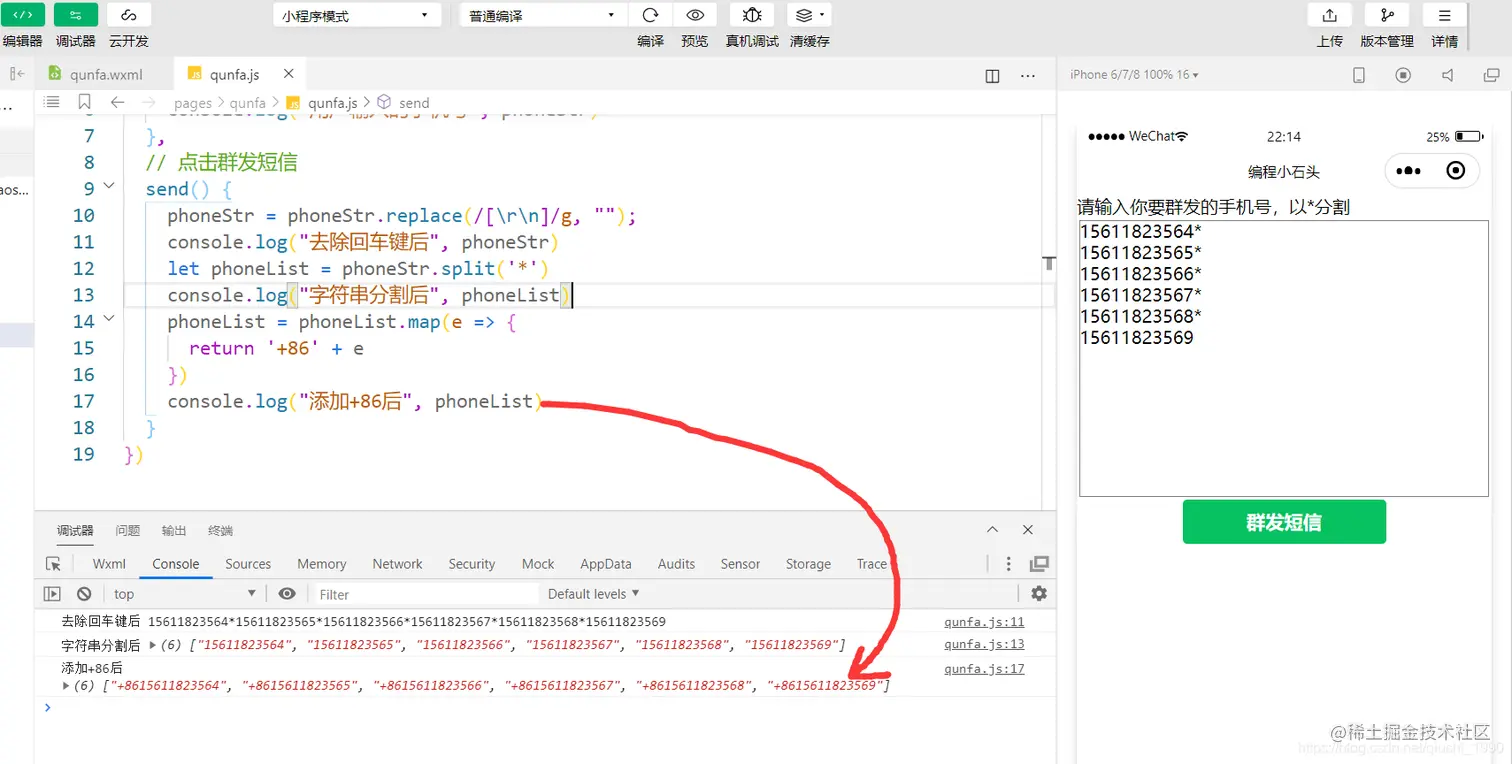Split the editor view
The width and height of the screenshot is (1512, 764).
click(992, 76)
